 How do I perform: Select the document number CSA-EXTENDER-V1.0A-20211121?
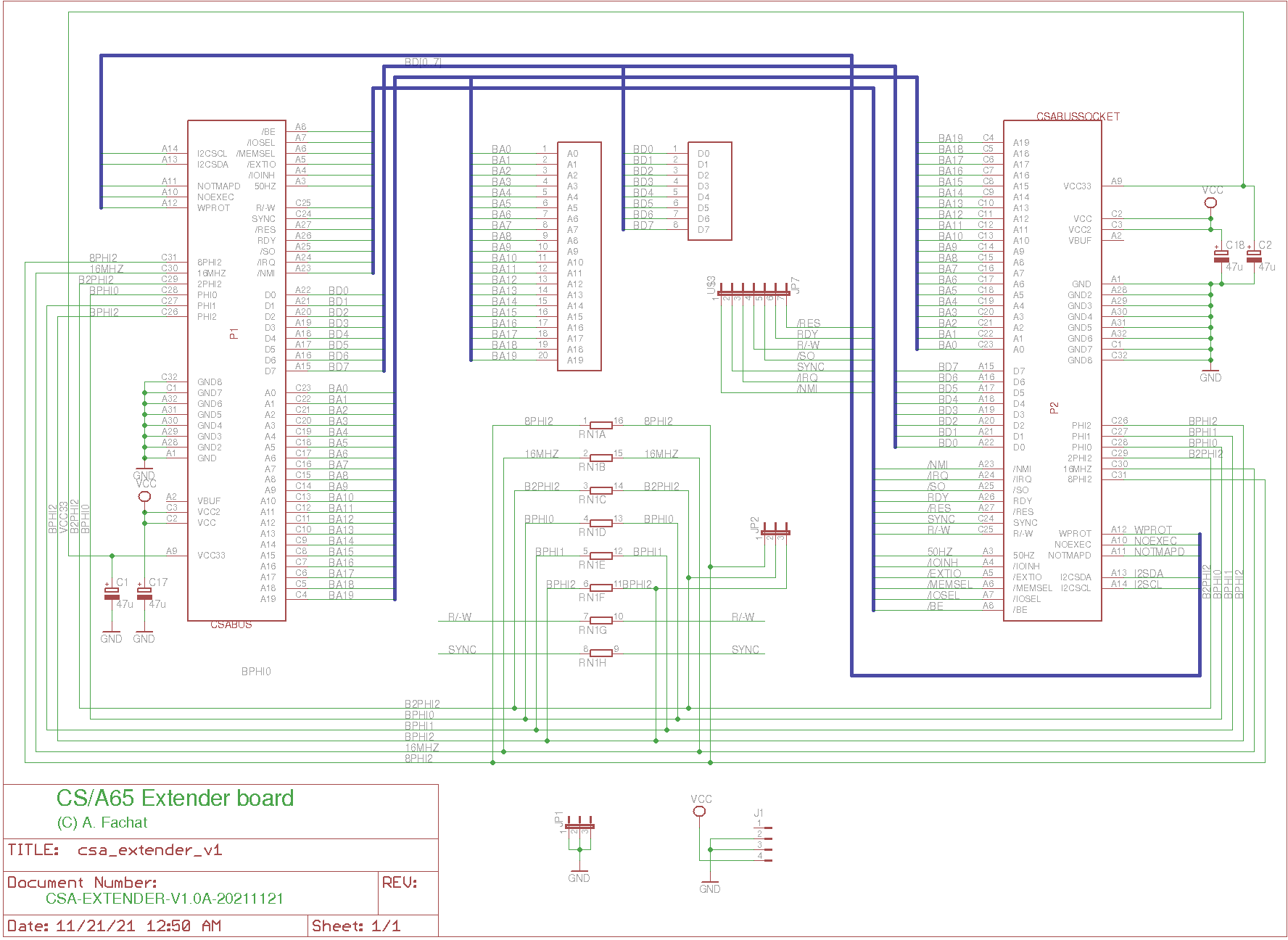(x=164, y=899)
